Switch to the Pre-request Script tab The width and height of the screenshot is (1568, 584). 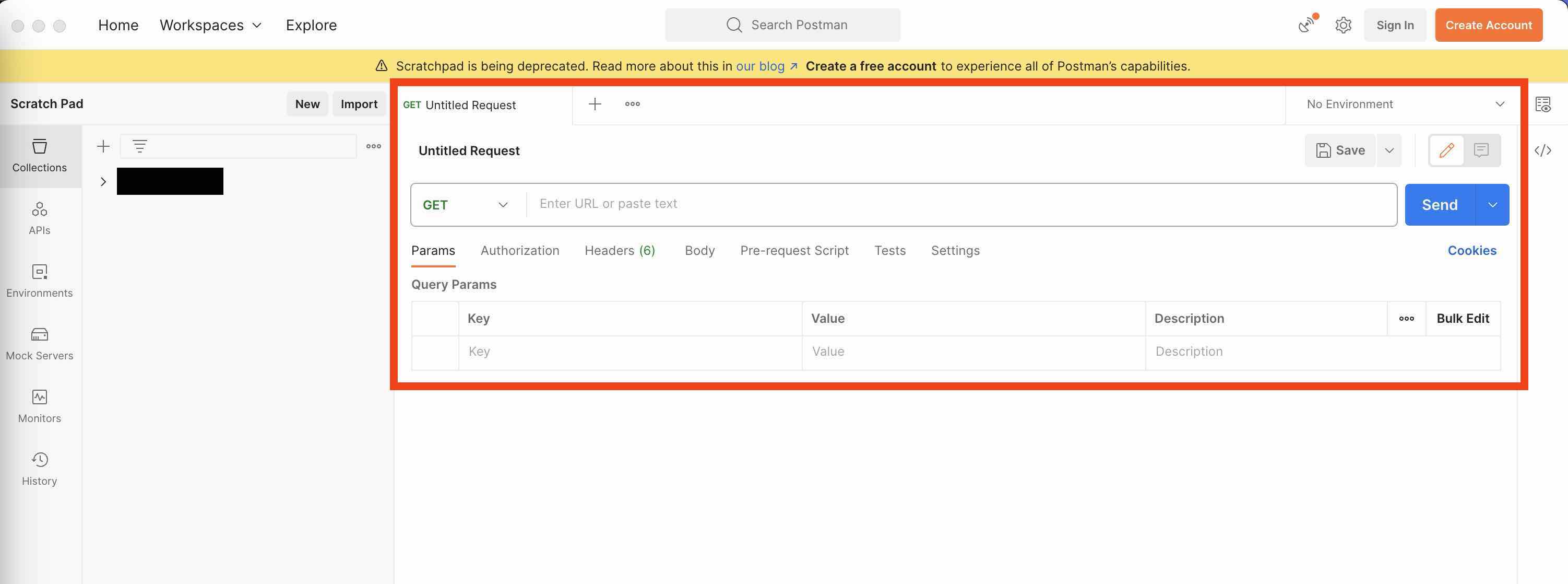click(794, 250)
